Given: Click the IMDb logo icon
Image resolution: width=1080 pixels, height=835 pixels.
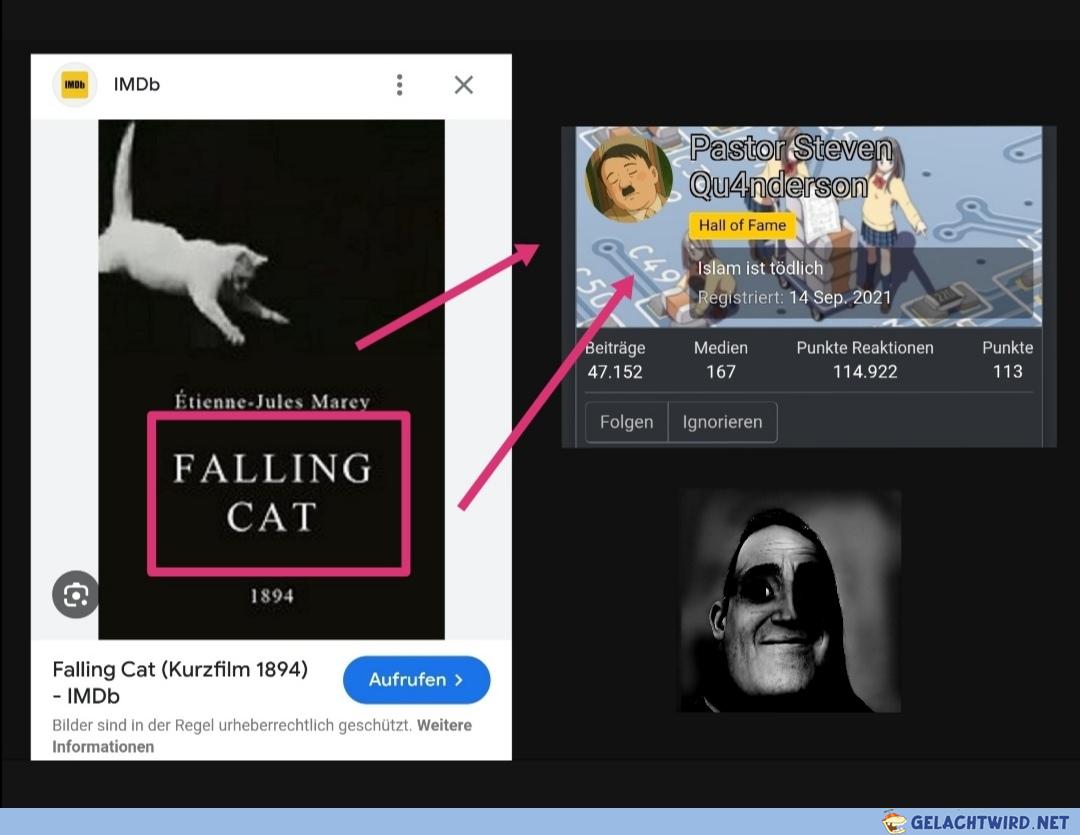Looking at the screenshot, I should click(75, 85).
